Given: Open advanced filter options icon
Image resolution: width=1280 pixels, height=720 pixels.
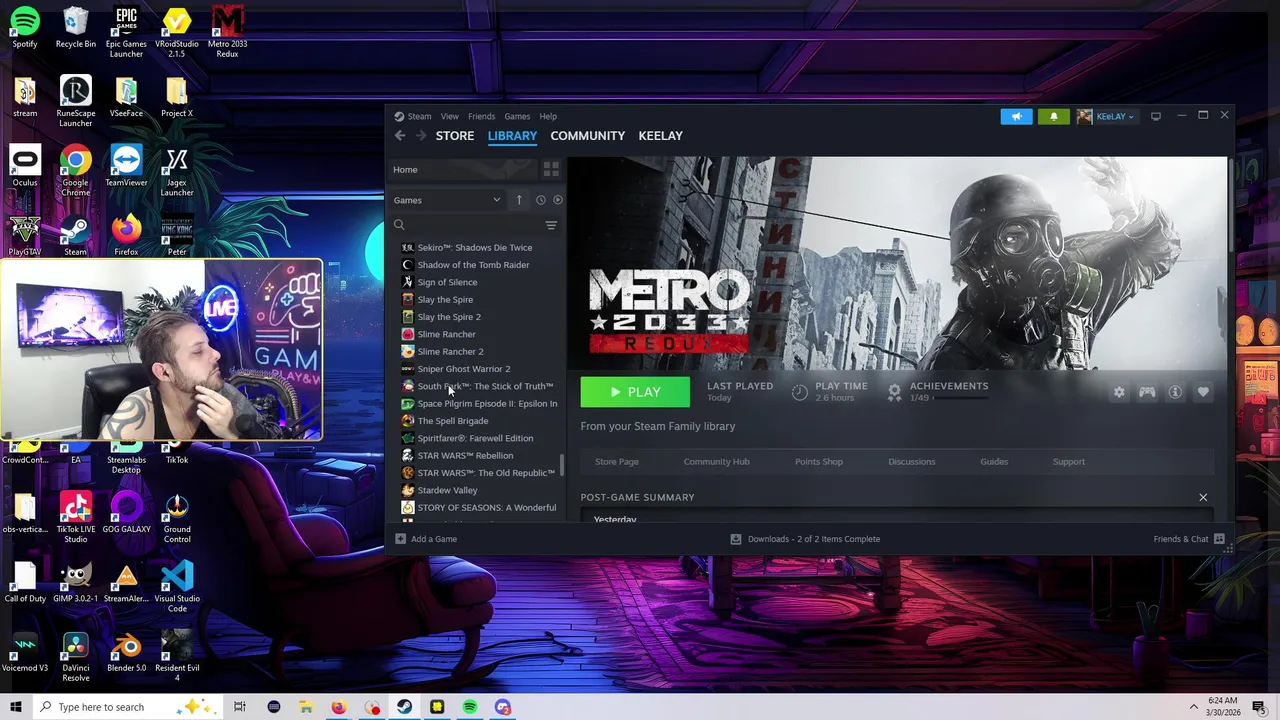Looking at the screenshot, I should click(551, 225).
